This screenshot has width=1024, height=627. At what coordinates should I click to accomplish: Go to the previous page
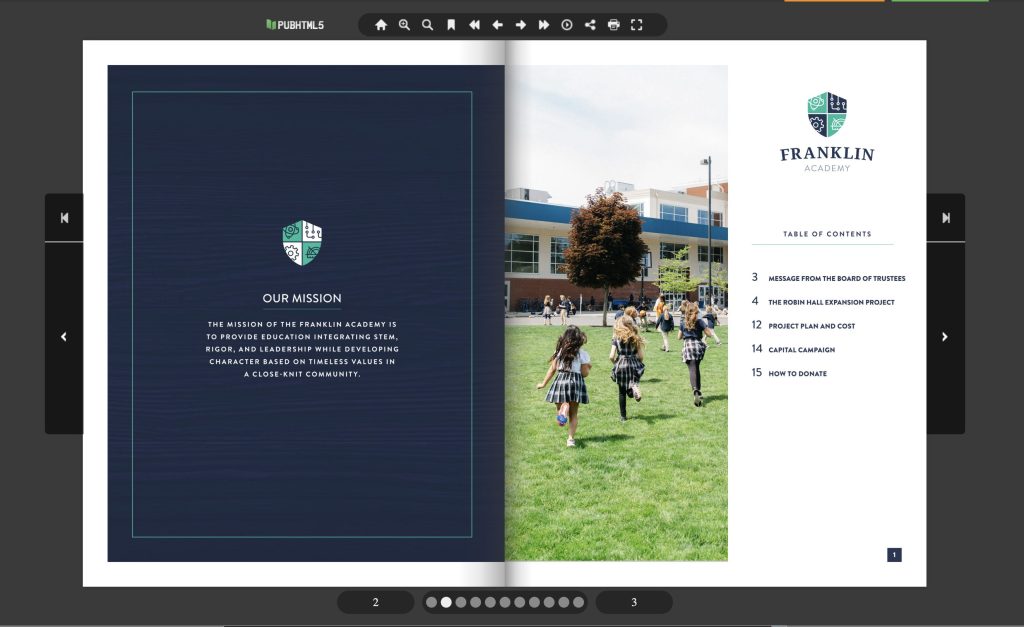(x=497, y=25)
